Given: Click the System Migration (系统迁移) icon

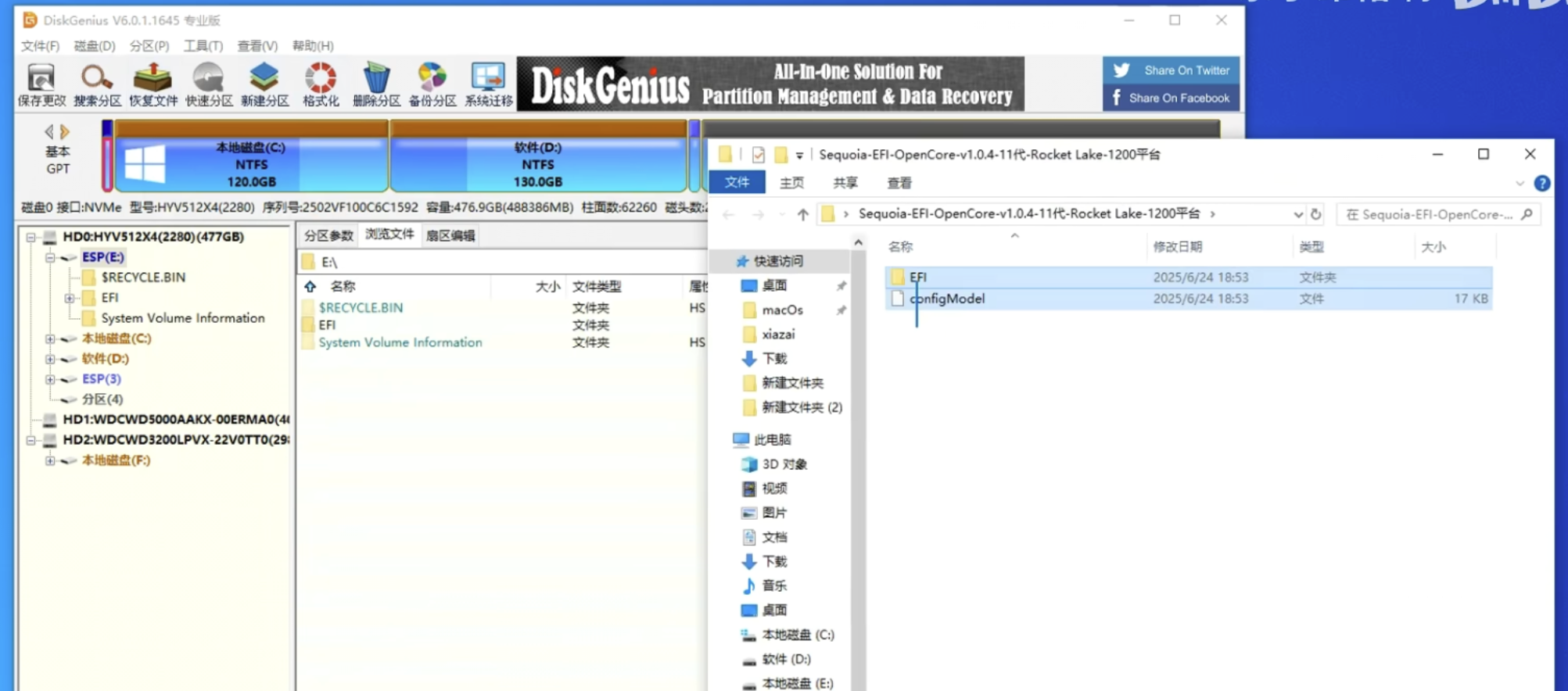Looking at the screenshot, I should coord(488,84).
